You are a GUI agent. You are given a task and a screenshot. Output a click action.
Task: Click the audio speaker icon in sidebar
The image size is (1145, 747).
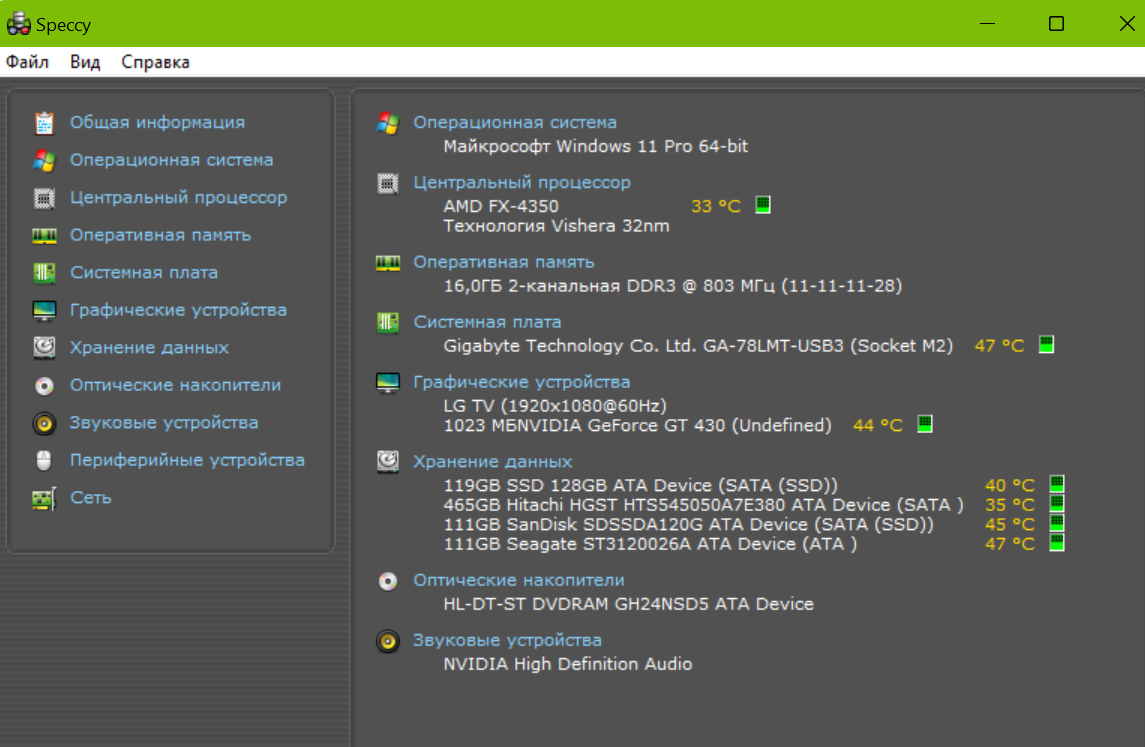tap(44, 423)
